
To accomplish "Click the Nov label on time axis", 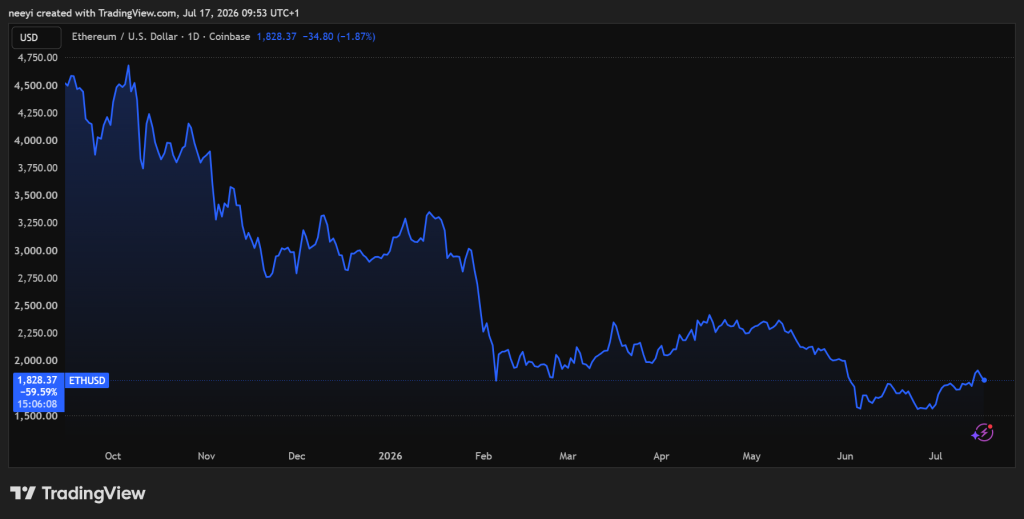I will (x=206, y=456).
